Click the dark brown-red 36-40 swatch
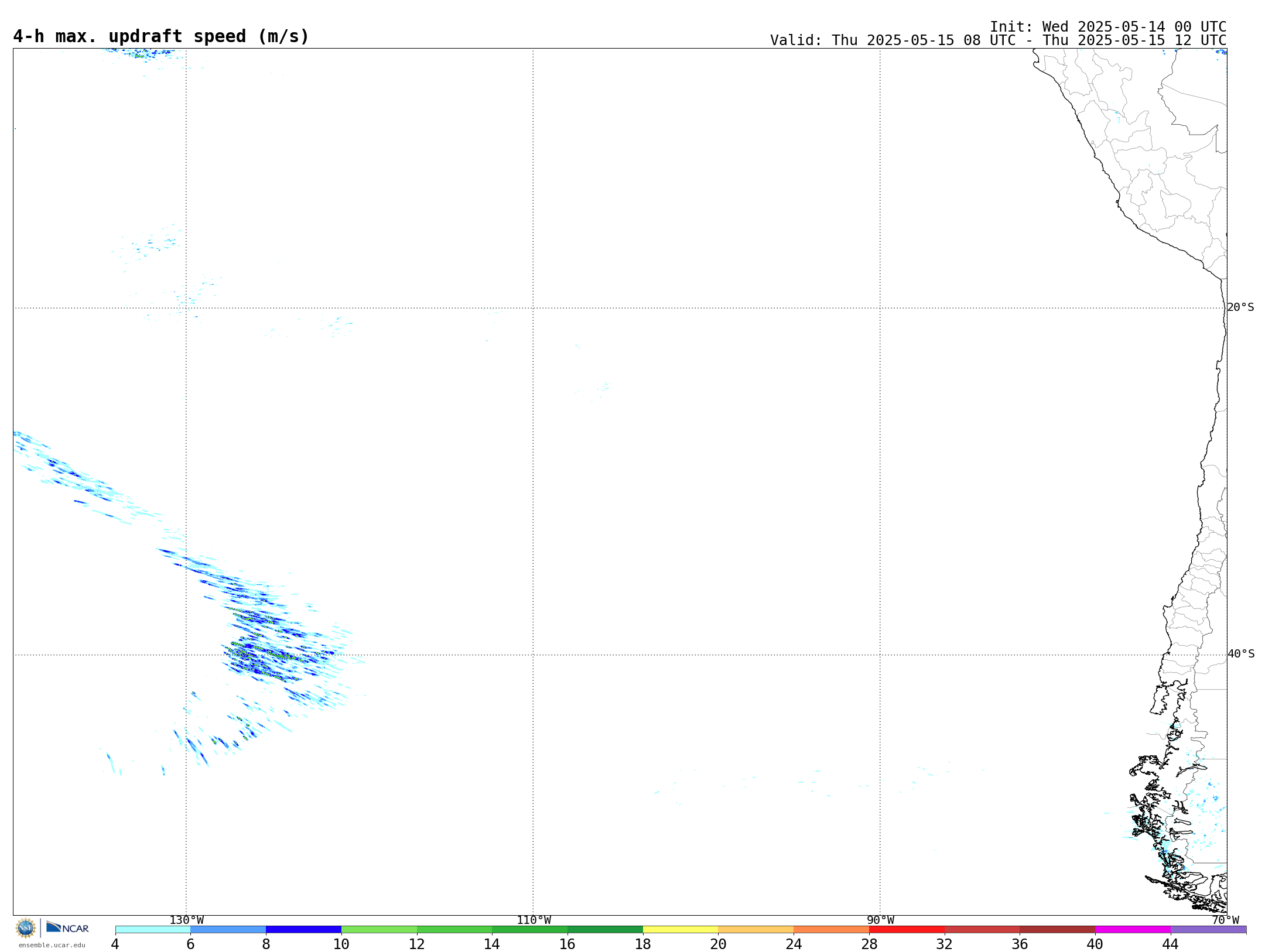Image resolution: width=1265 pixels, height=952 pixels. [x=1057, y=930]
